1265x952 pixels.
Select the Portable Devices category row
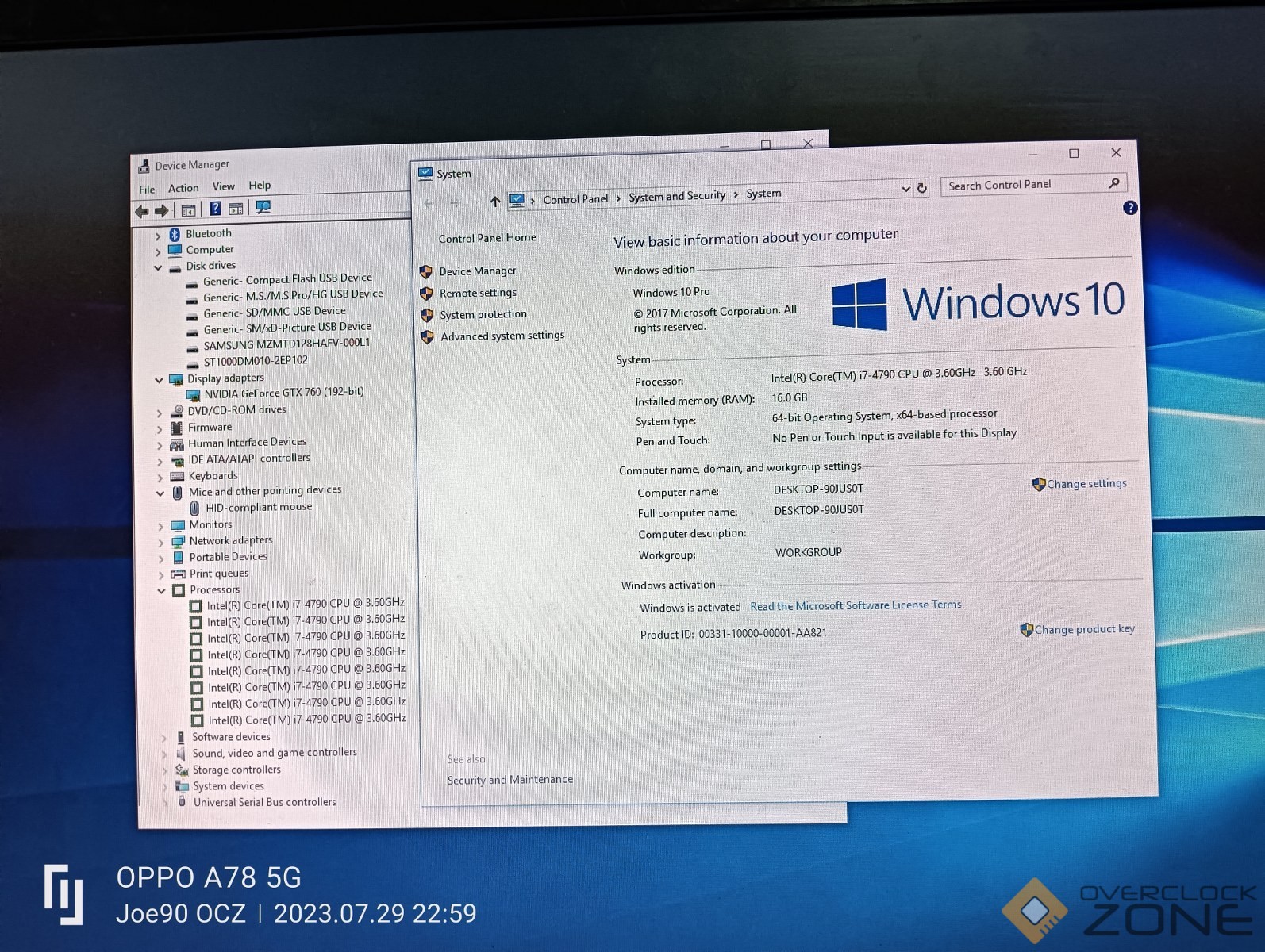(x=229, y=557)
